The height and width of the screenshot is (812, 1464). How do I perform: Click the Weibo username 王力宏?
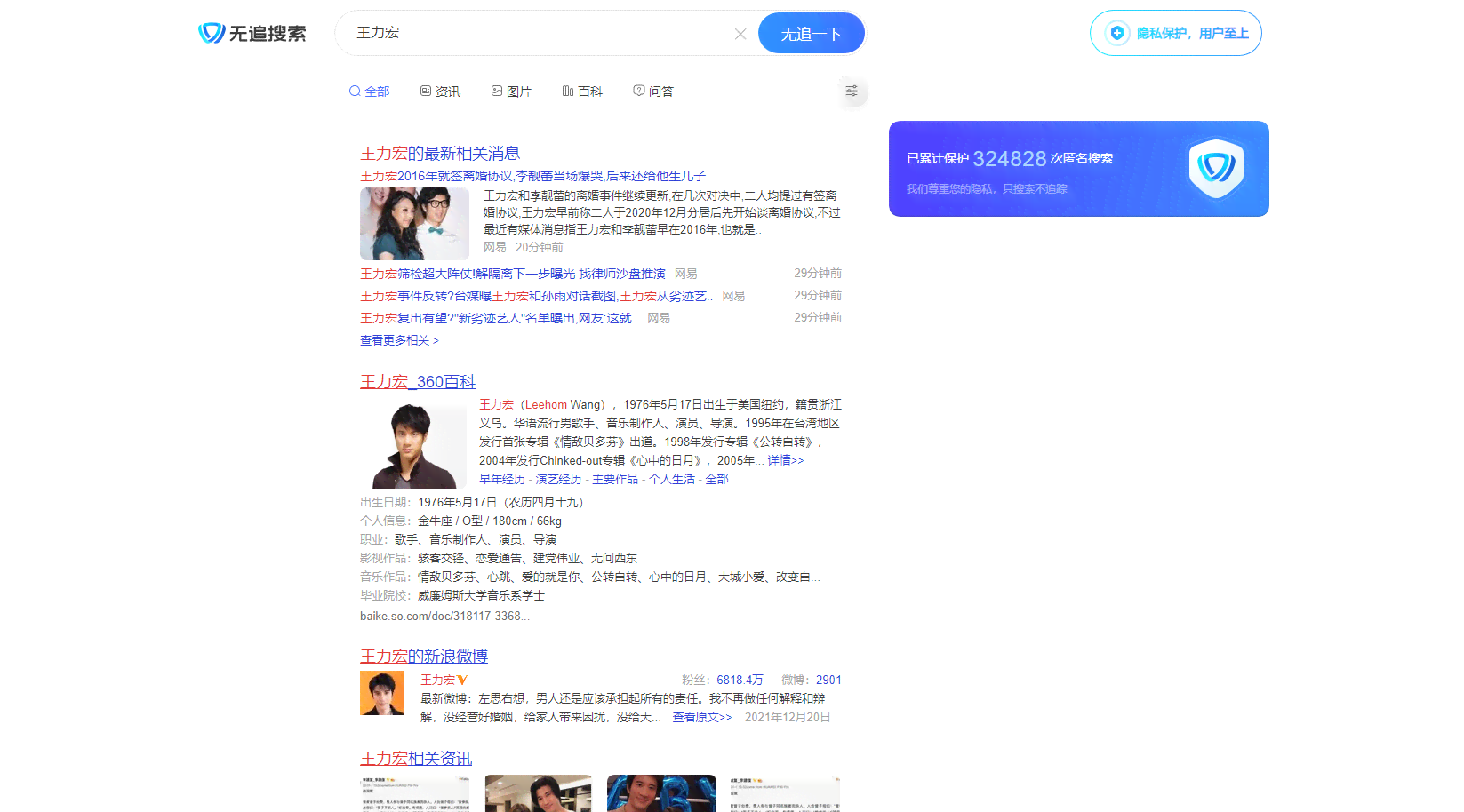click(x=437, y=680)
